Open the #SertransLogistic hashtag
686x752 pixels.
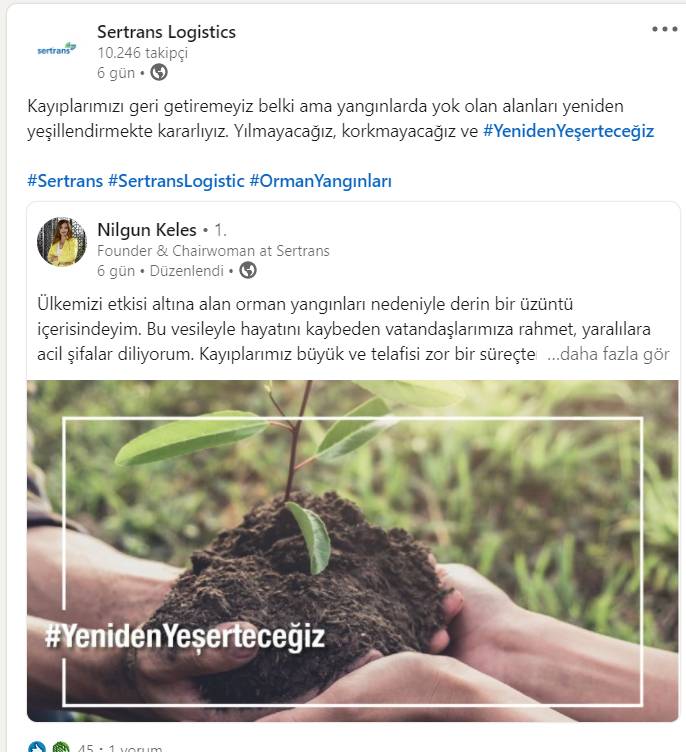[177, 181]
